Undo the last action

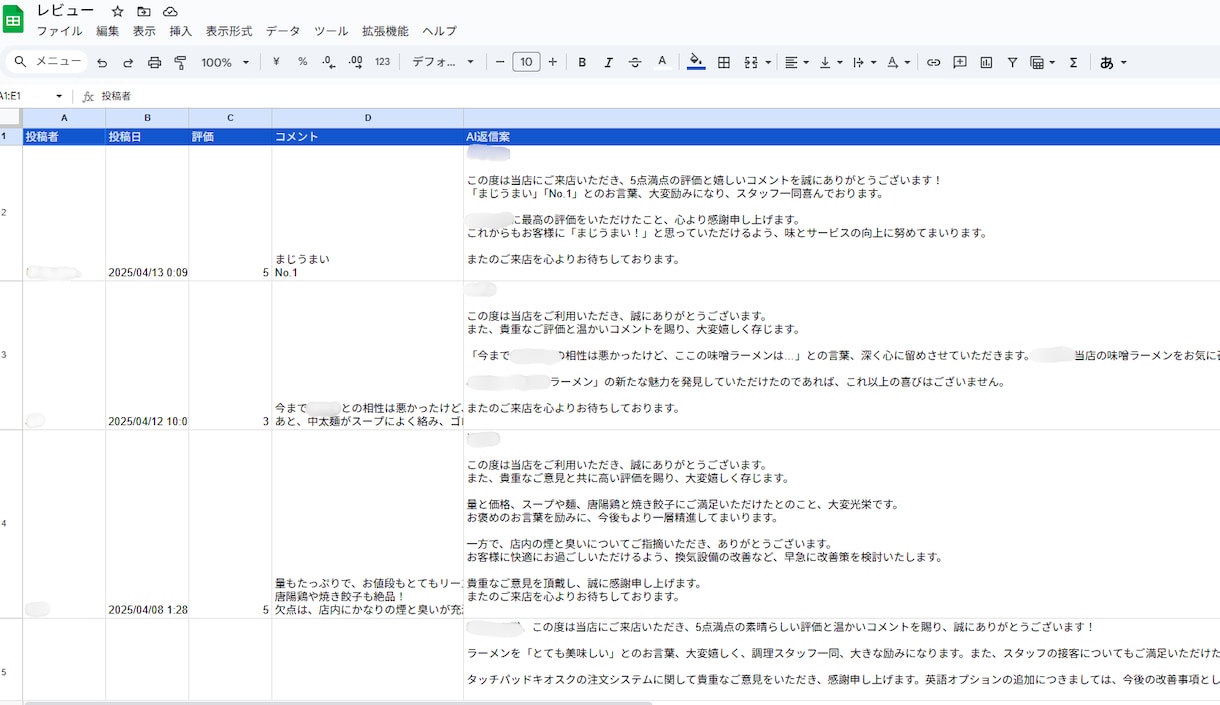pos(102,62)
